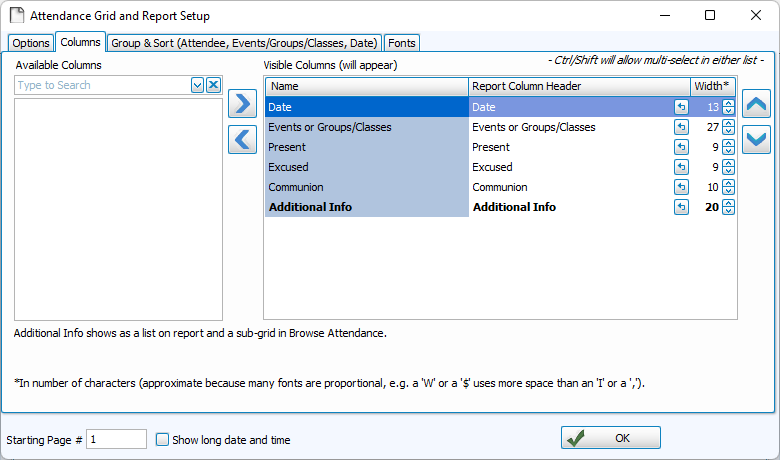Move selected column down with down arrow
The width and height of the screenshot is (780, 460).
point(757,139)
